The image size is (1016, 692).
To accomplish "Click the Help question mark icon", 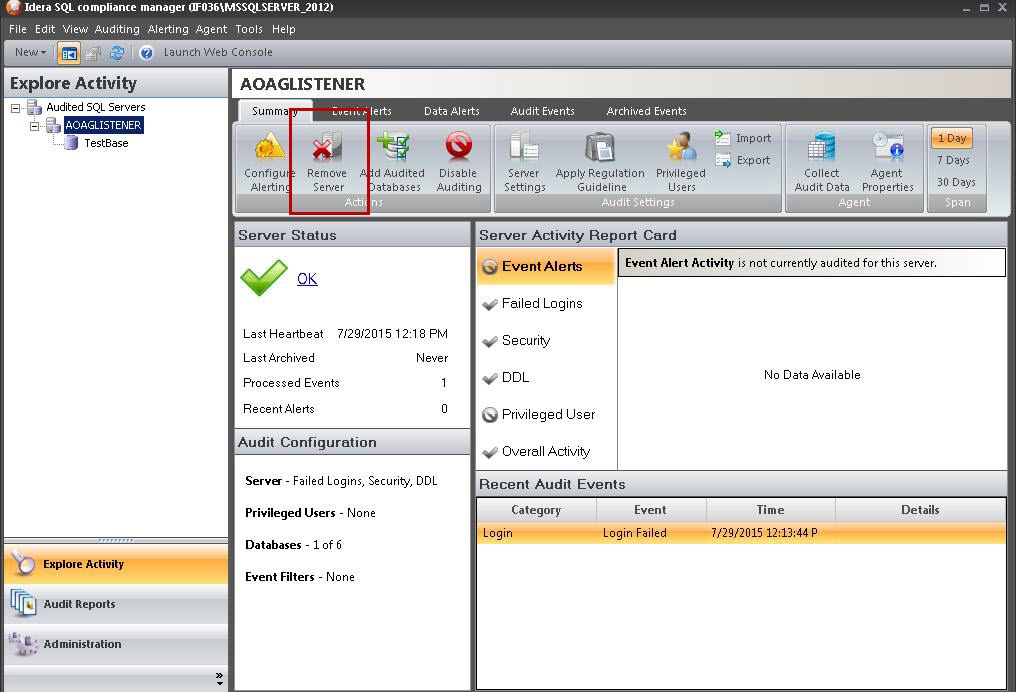I will point(146,53).
